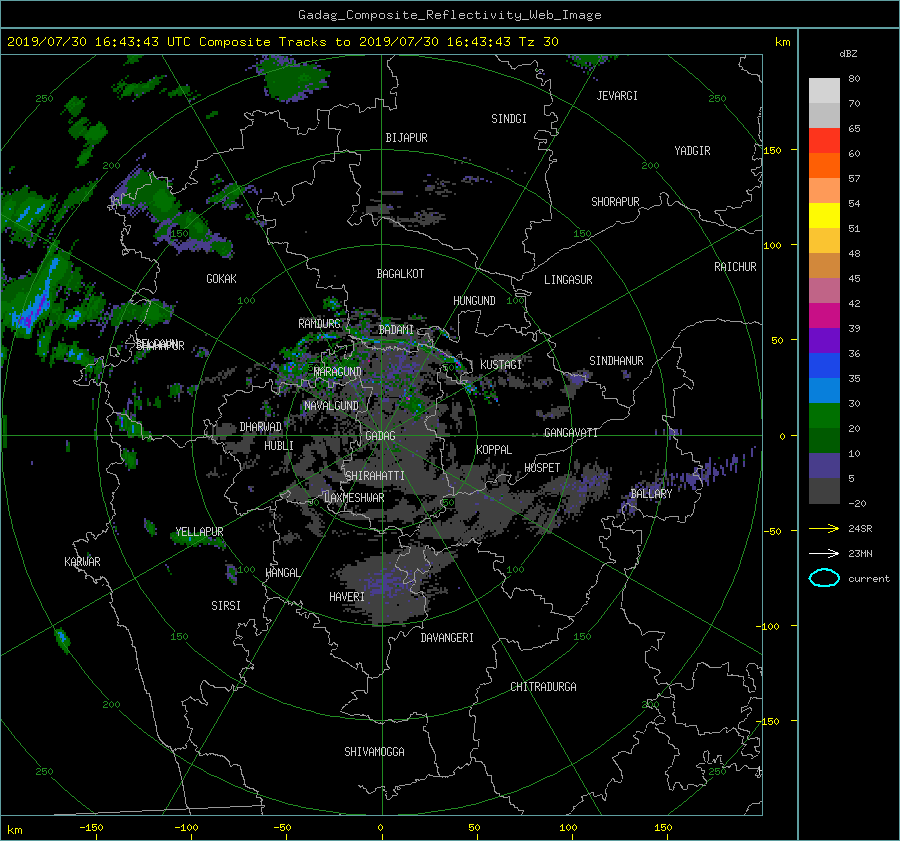Viewport: 900px width, 841px height.
Task: Click the cyan current ellipse legend icon
Action: (824, 578)
